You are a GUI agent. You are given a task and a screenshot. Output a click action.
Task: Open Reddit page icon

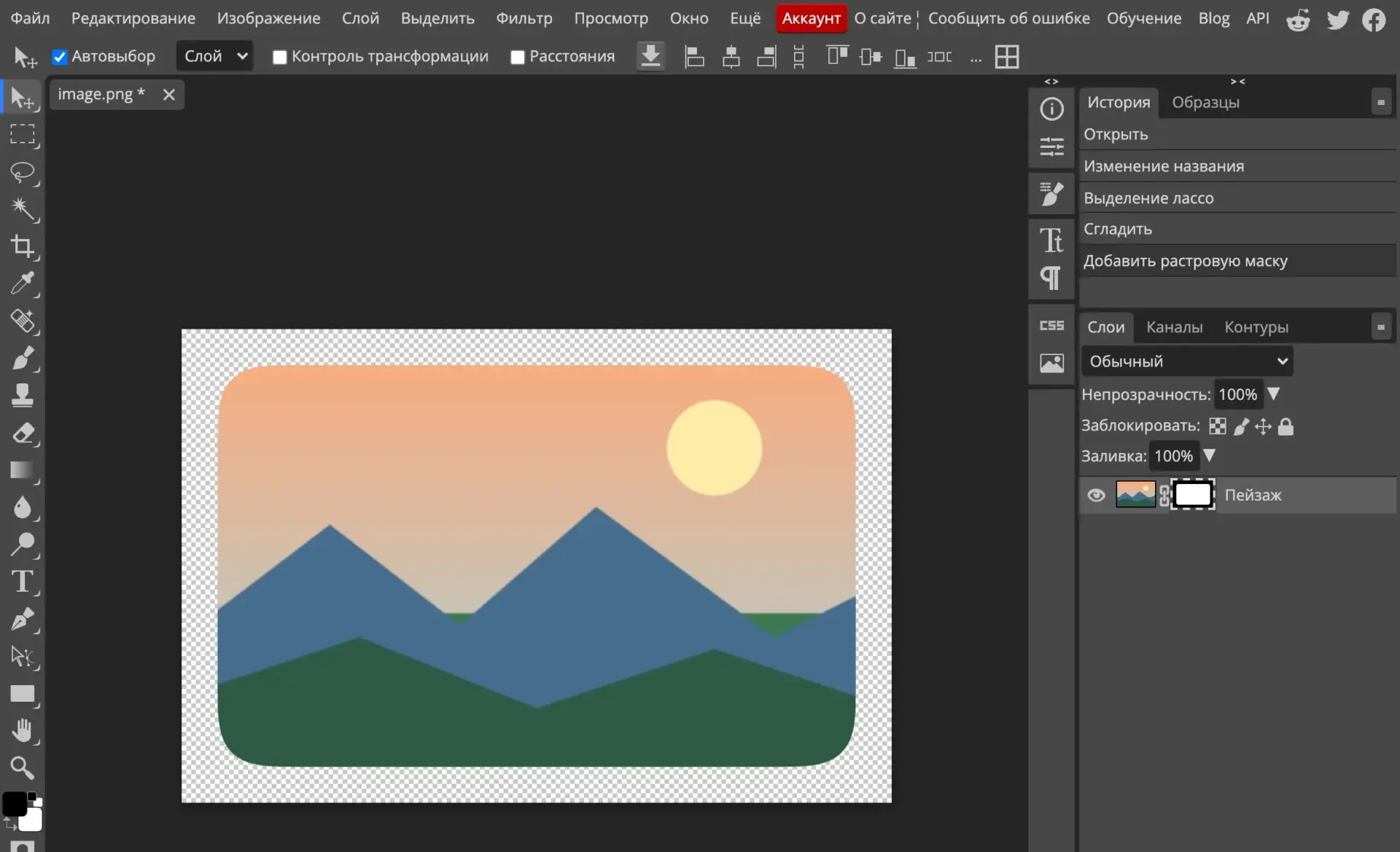pyautogui.click(x=1298, y=20)
